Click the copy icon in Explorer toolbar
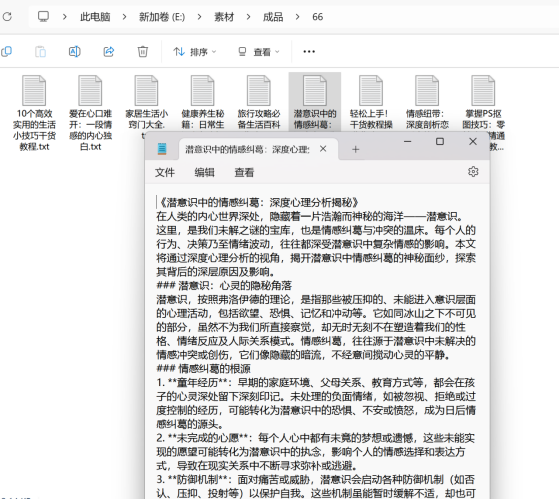Screen dimensions: 559x500 (x=6, y=52)
